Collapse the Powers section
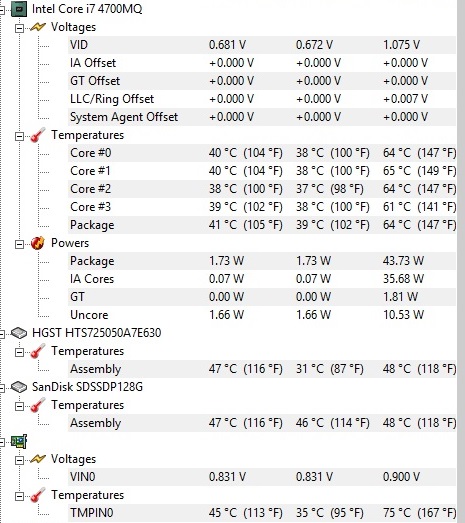This screenshot has height=523, width=465. pos(20,244)
